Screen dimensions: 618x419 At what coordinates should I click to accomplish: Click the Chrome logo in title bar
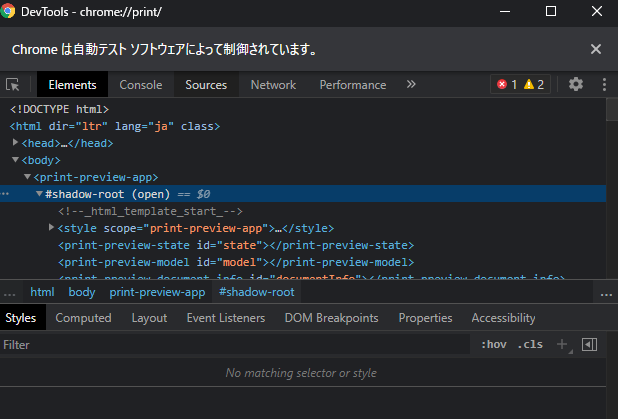pyautogui.click(x=8, y=11)
